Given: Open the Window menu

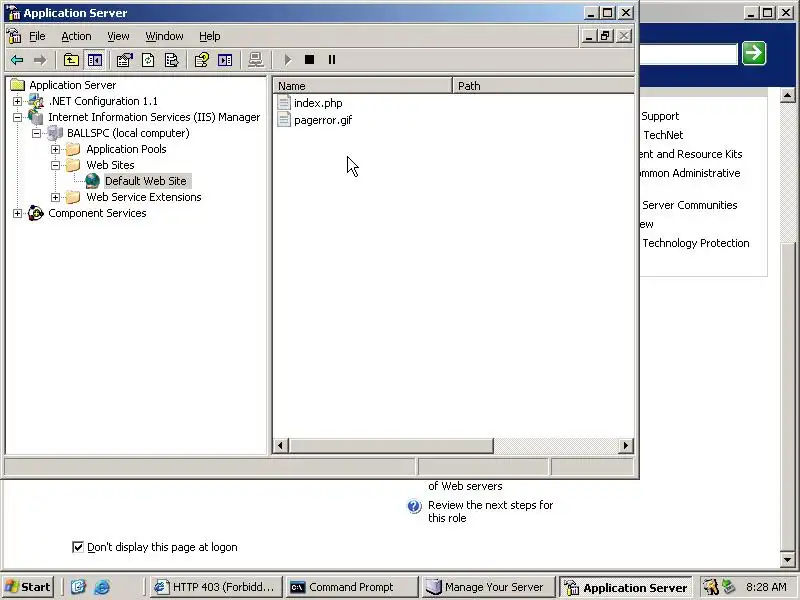Looking at the screenshot, I should (x=164, y=36).
